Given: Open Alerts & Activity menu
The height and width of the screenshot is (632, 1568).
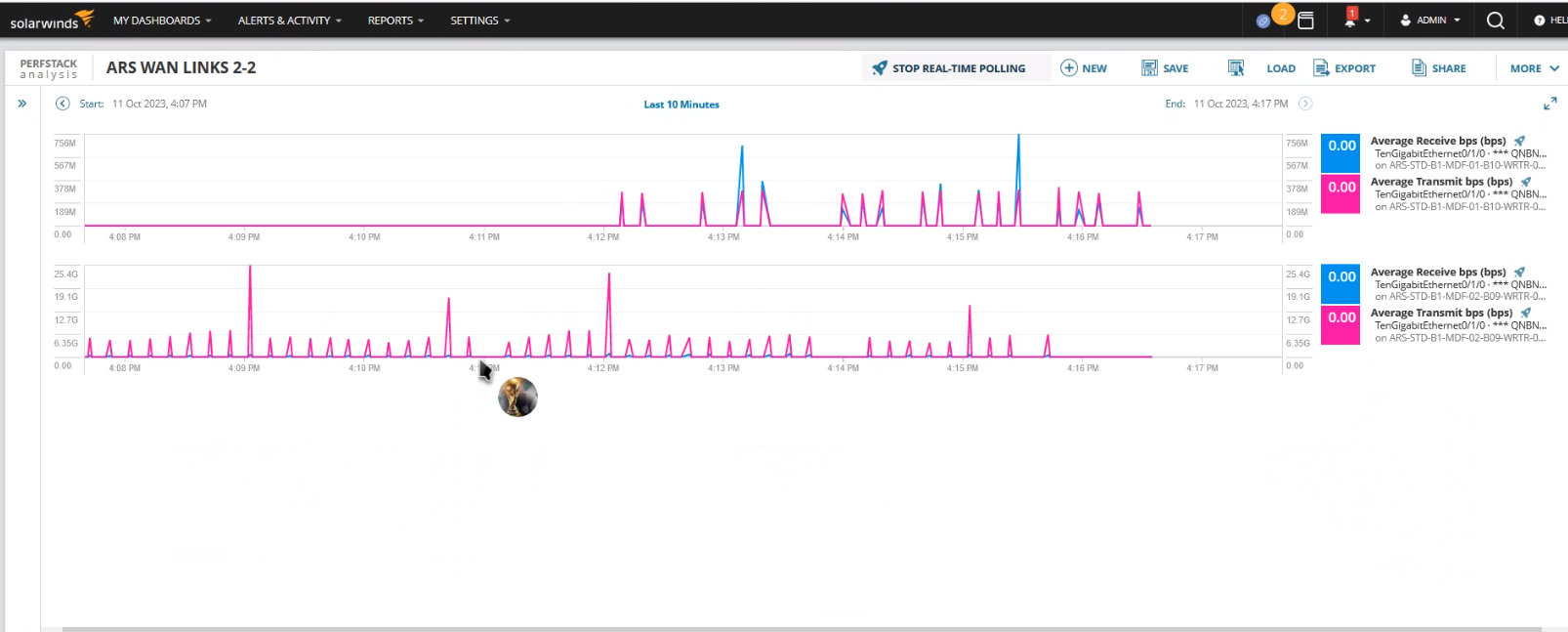Looking at the screenshot, I should click(290, 21).
